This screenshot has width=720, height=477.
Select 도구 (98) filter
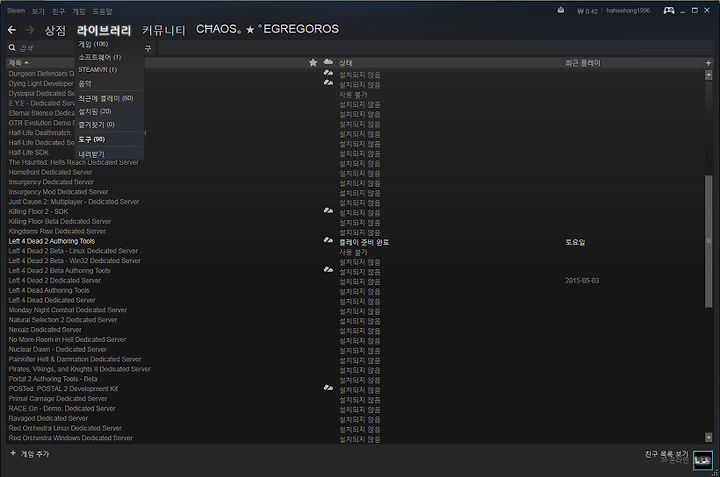(x=92, y=140)
